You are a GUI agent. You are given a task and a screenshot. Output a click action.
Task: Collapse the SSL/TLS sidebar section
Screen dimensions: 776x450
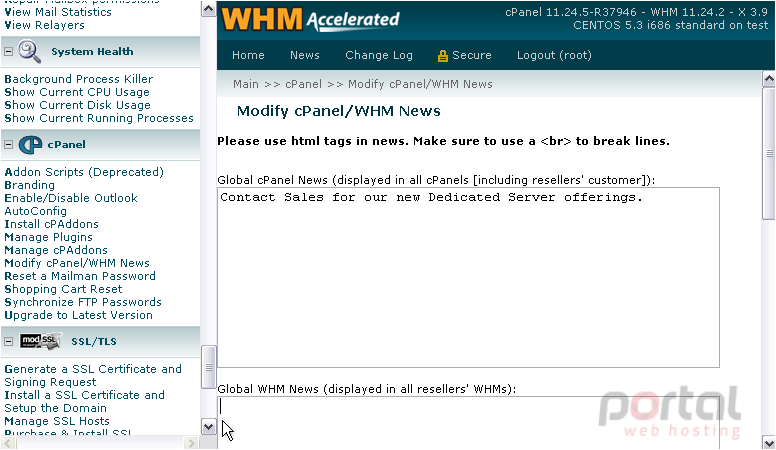point(8,342)
